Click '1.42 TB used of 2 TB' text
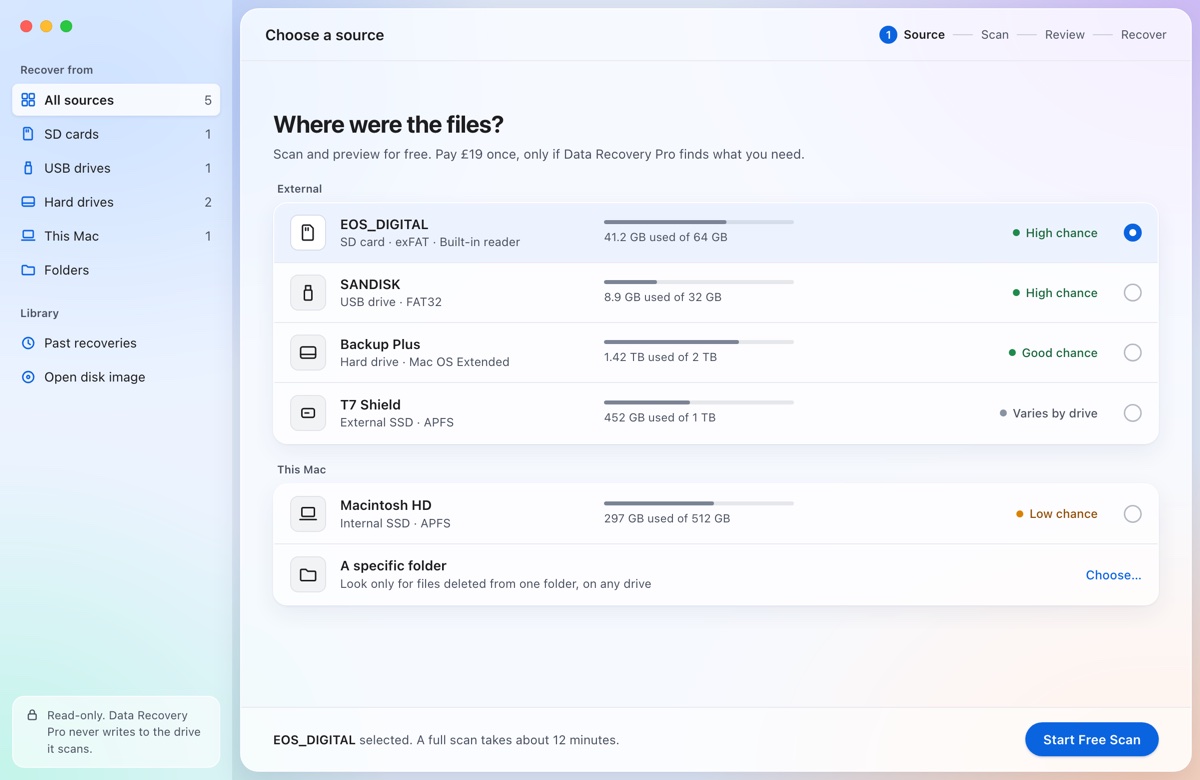The image size is (1200, 780). (x=660, y=357)
